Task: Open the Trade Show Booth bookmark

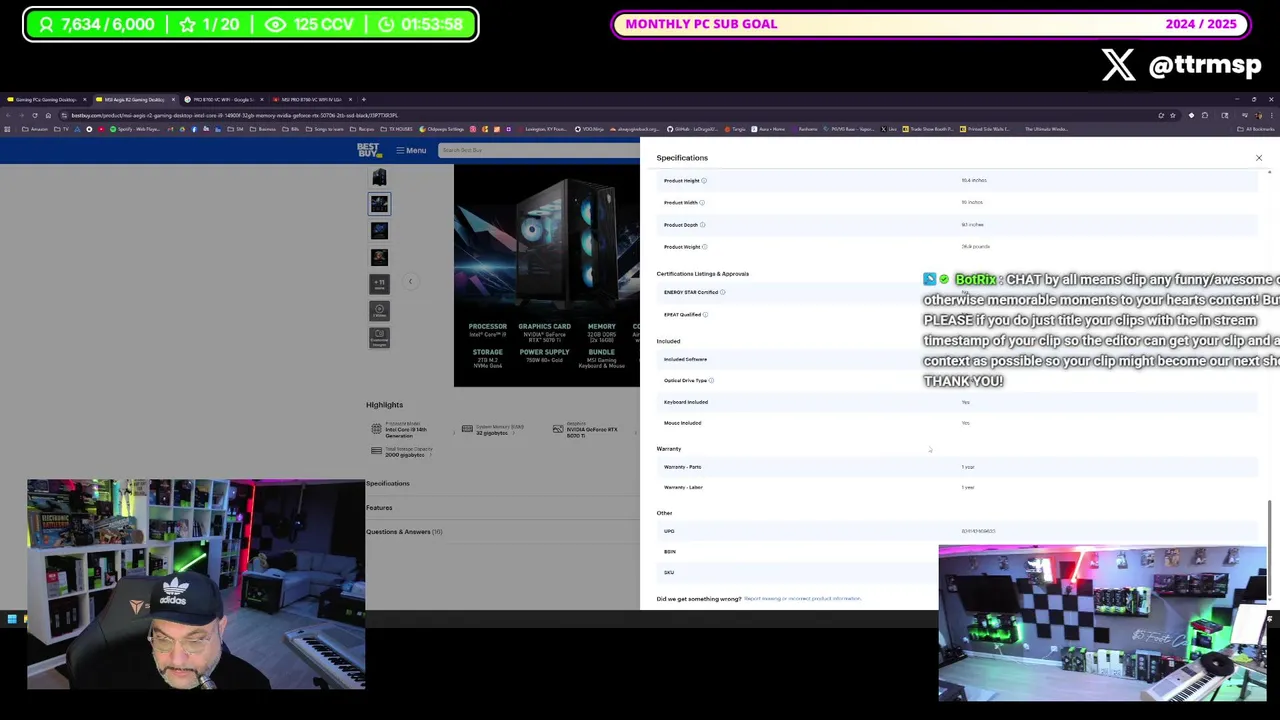Action: click(930, 129)
